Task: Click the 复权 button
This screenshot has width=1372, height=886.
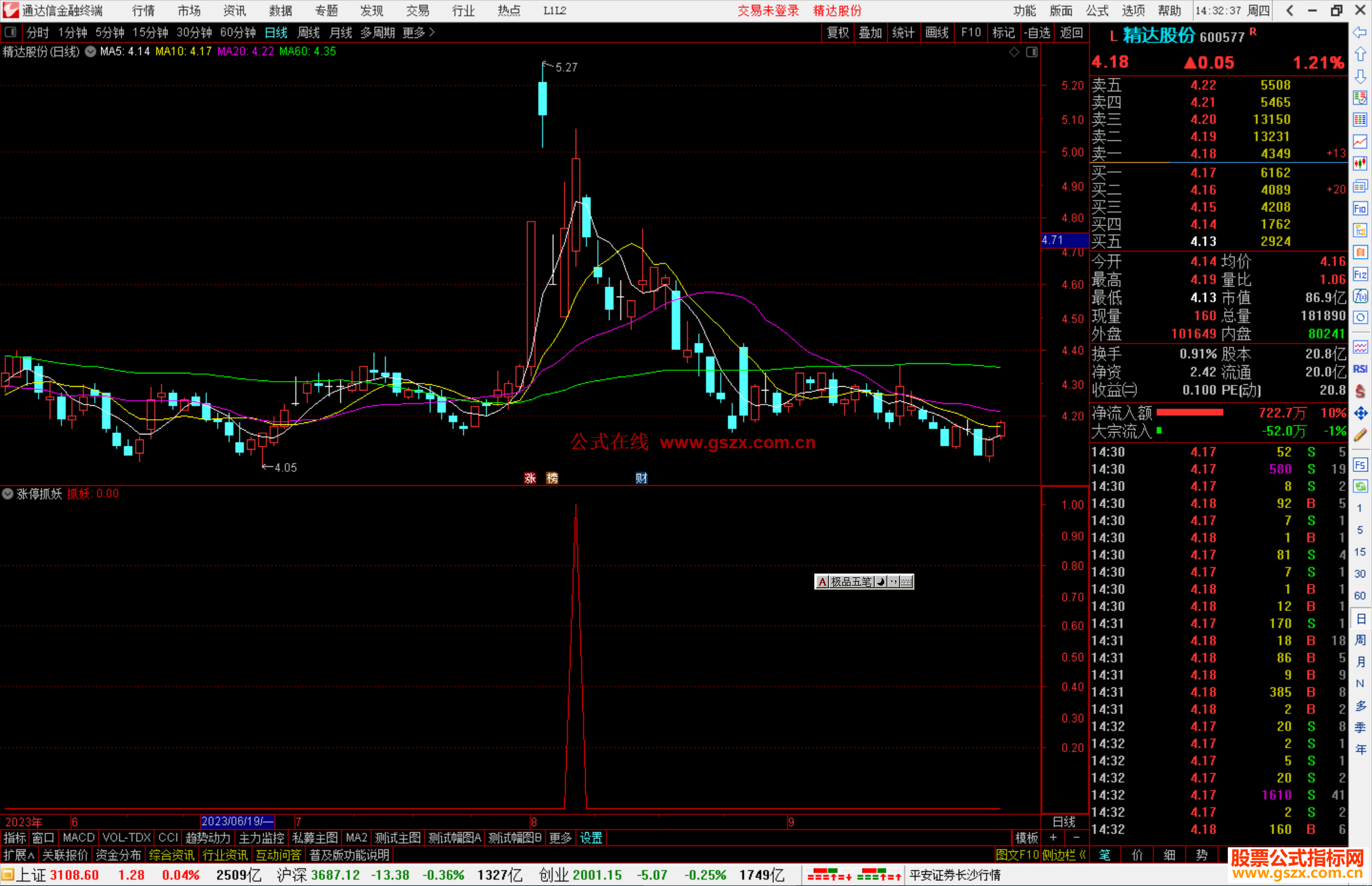Action: (x=837, y=32)
